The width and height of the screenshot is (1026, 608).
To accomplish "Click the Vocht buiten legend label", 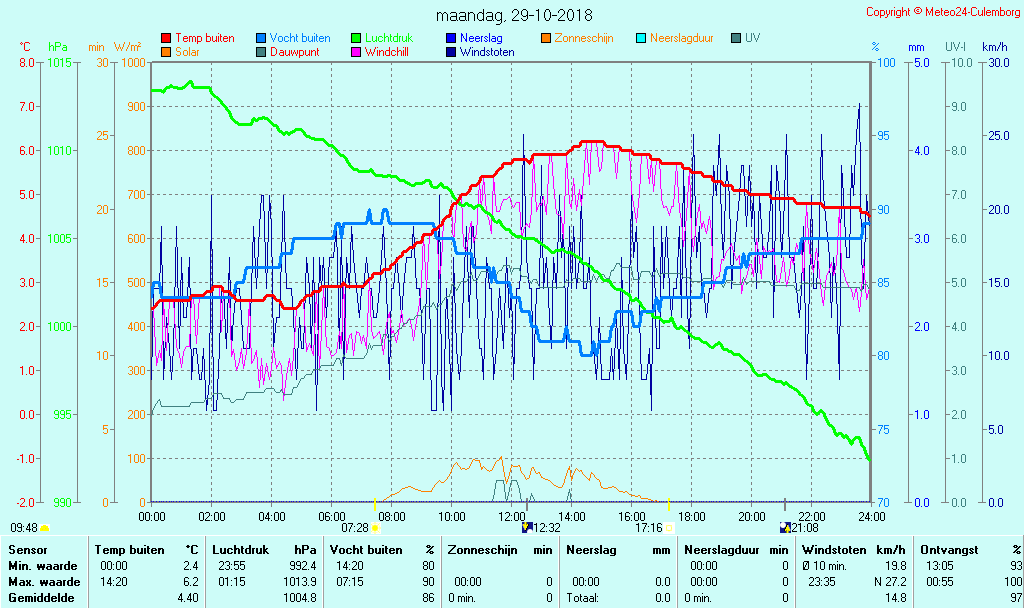I will (x=300, y=38).
